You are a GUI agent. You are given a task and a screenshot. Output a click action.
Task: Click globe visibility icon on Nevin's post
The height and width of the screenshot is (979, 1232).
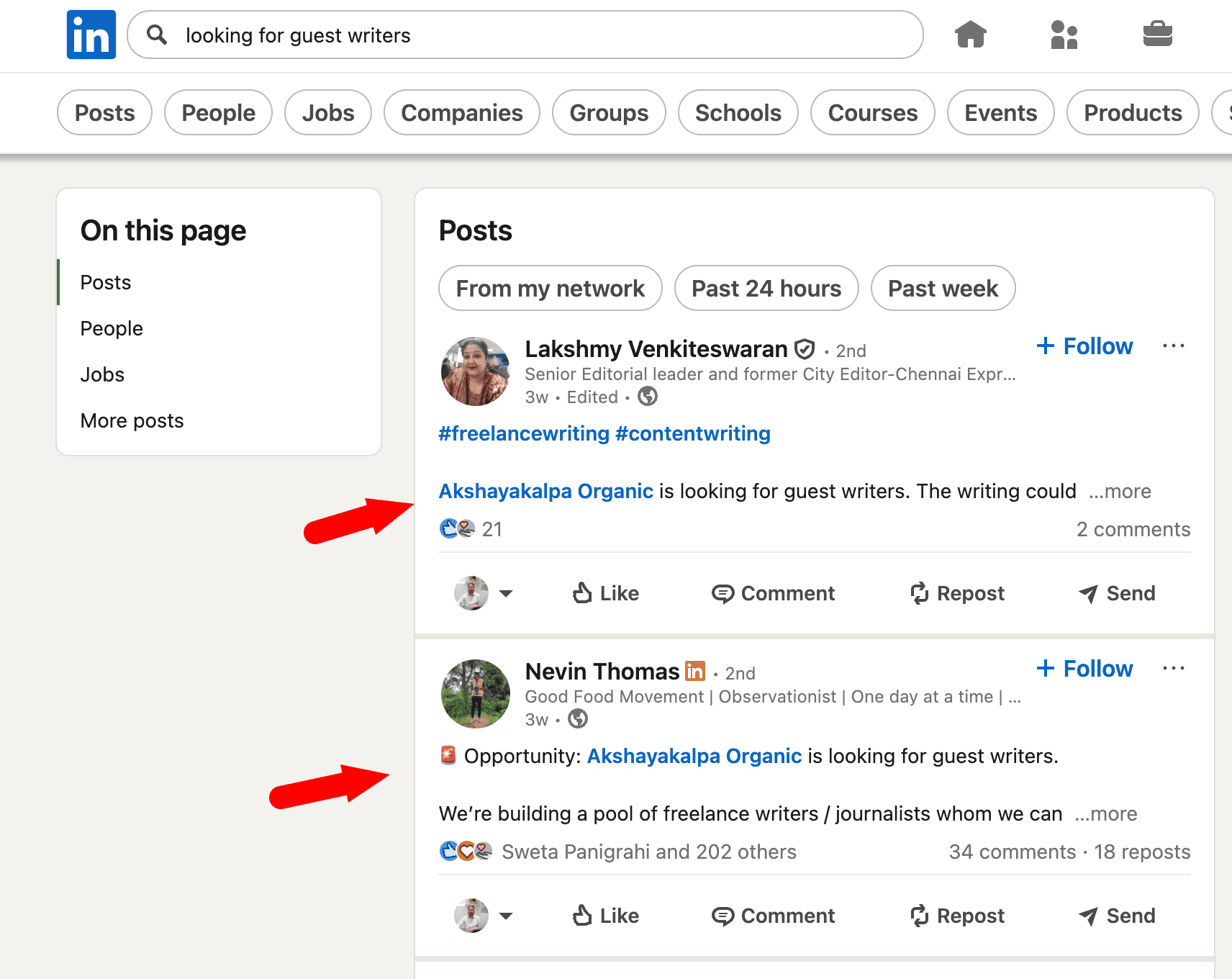click(x=578, y=719)
